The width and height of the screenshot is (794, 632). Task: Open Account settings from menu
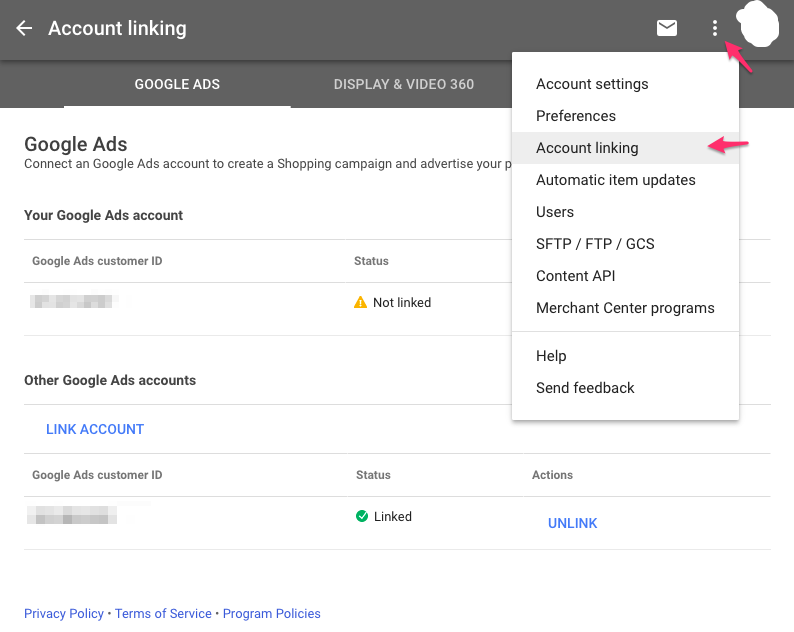click(x=592, y=84)
